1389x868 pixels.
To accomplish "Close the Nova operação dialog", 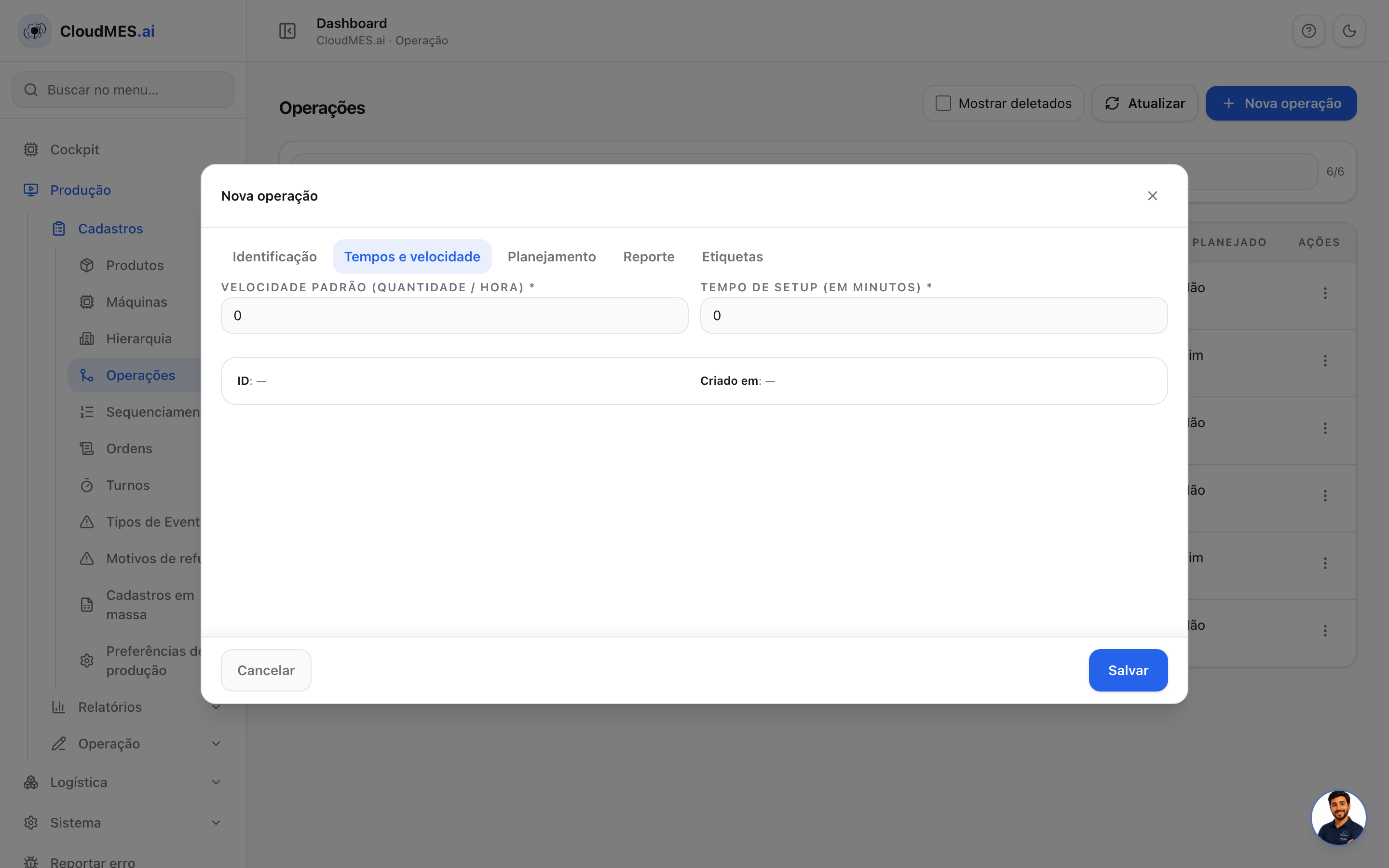I will (1152, 196).
